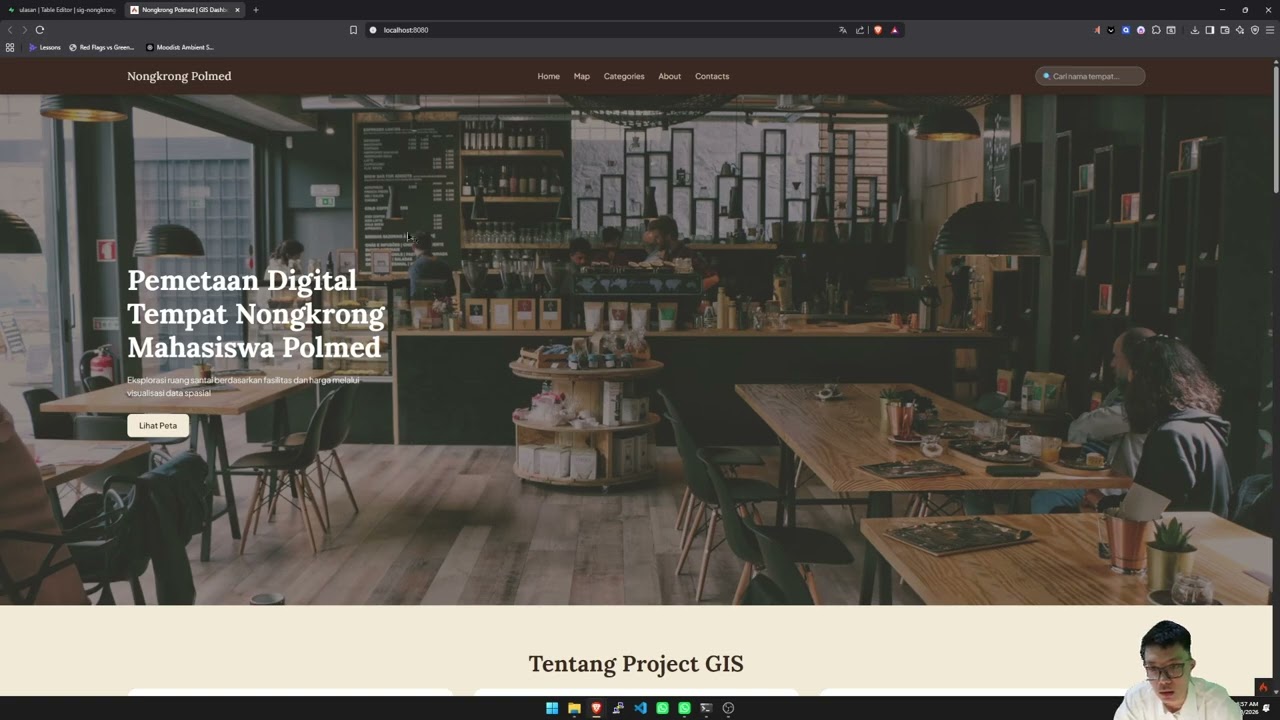Go back in browser history
This screenshot has width=1280, height=720.
[x=10, y=30]
